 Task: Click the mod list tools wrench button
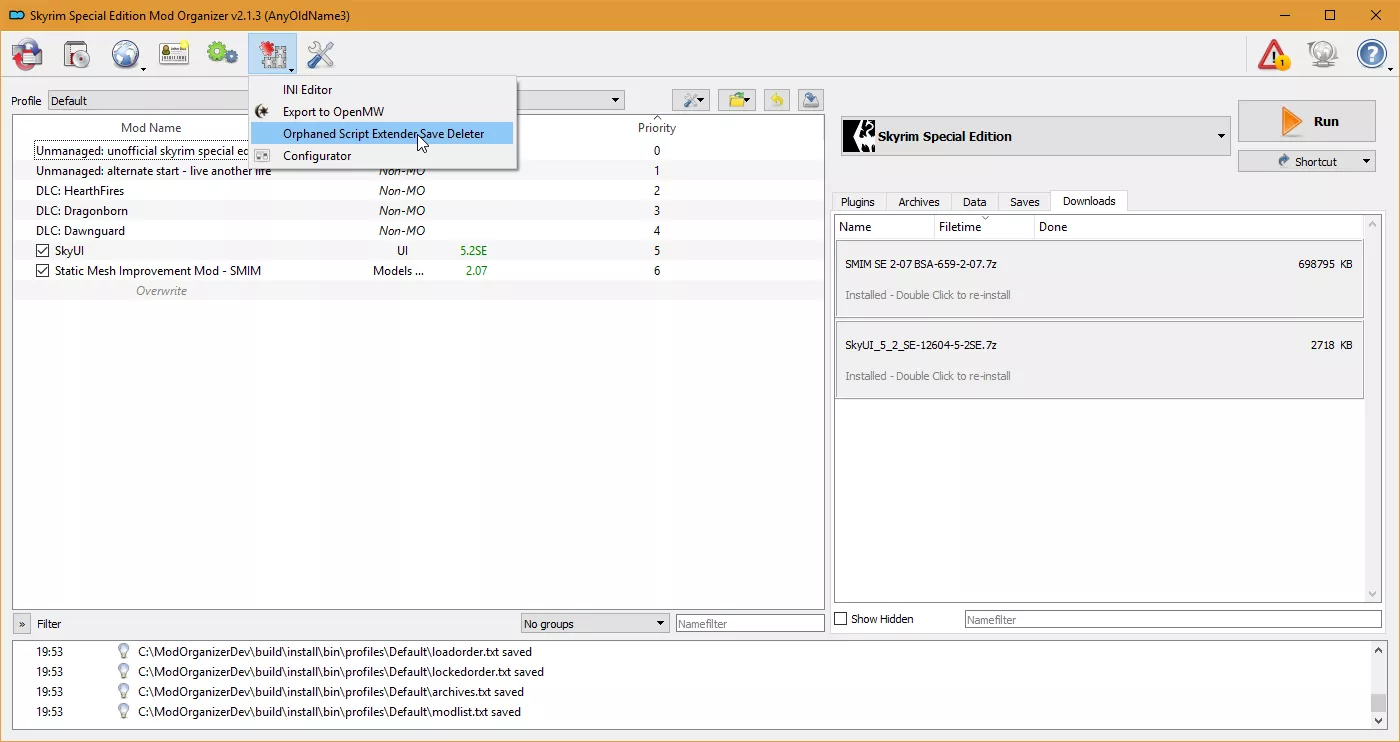[691, 100]
